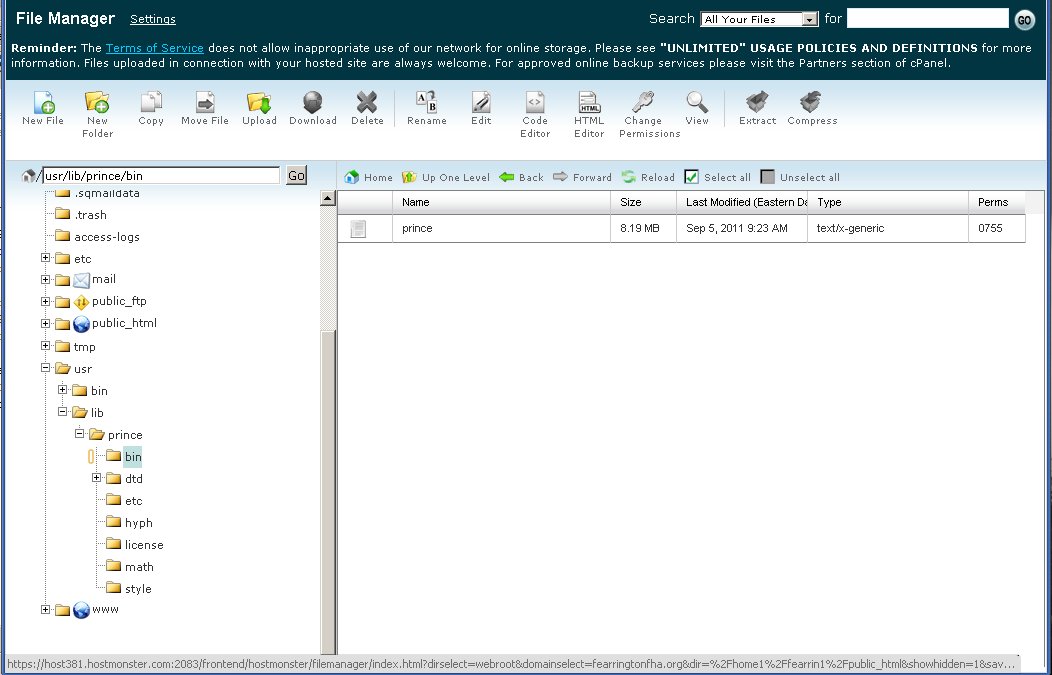This screenshot has width=1052, height=675.
Task: Click the Upload icon
Action: pos(259,102)
